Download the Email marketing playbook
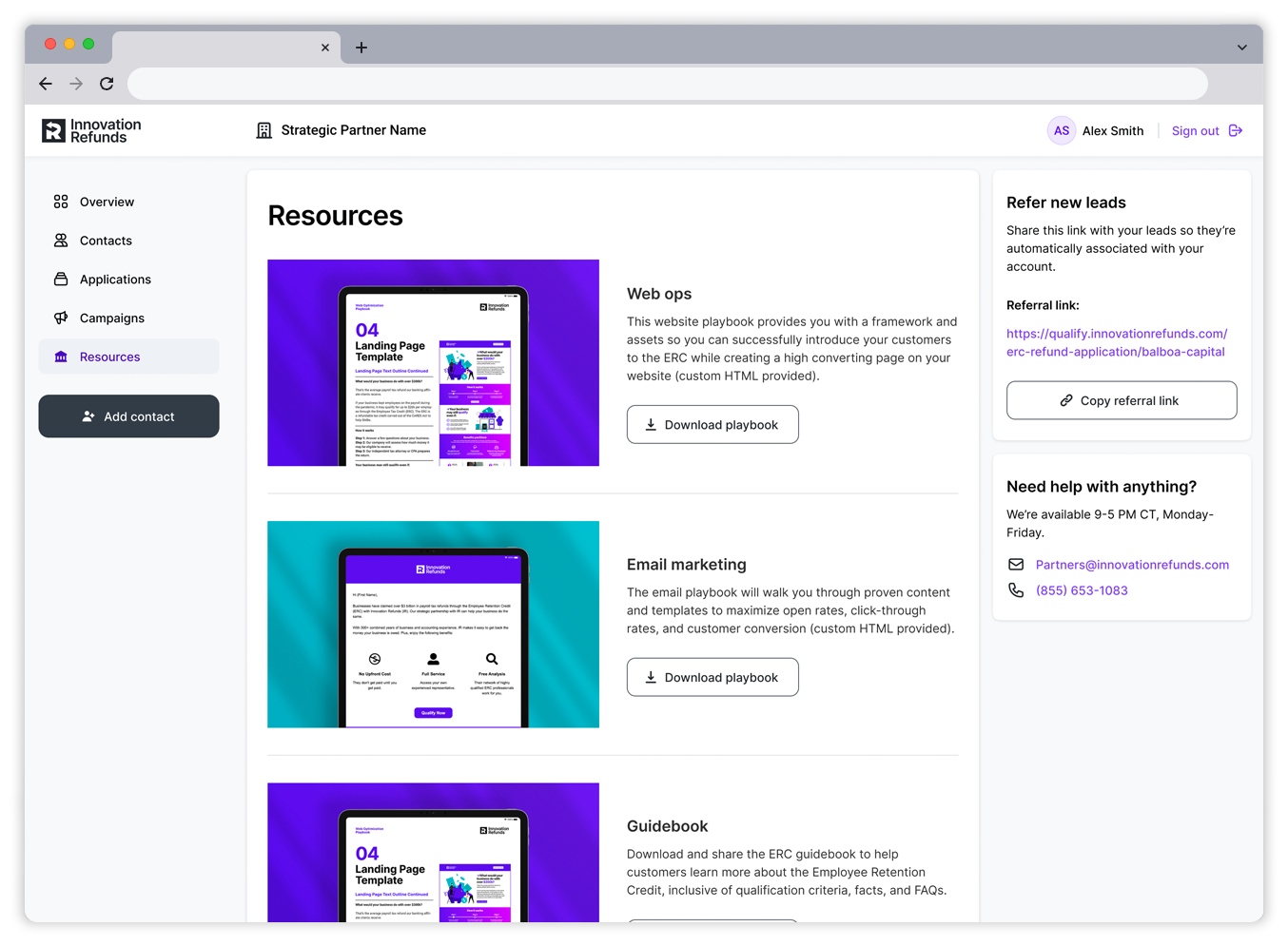Viewport: 1288px width, 946px height. 712,678
